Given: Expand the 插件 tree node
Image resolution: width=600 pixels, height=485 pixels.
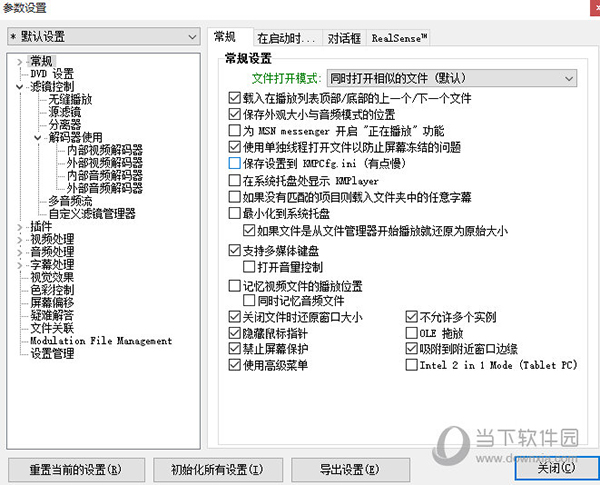Looking at the screenshot, I should coord(20,227).
